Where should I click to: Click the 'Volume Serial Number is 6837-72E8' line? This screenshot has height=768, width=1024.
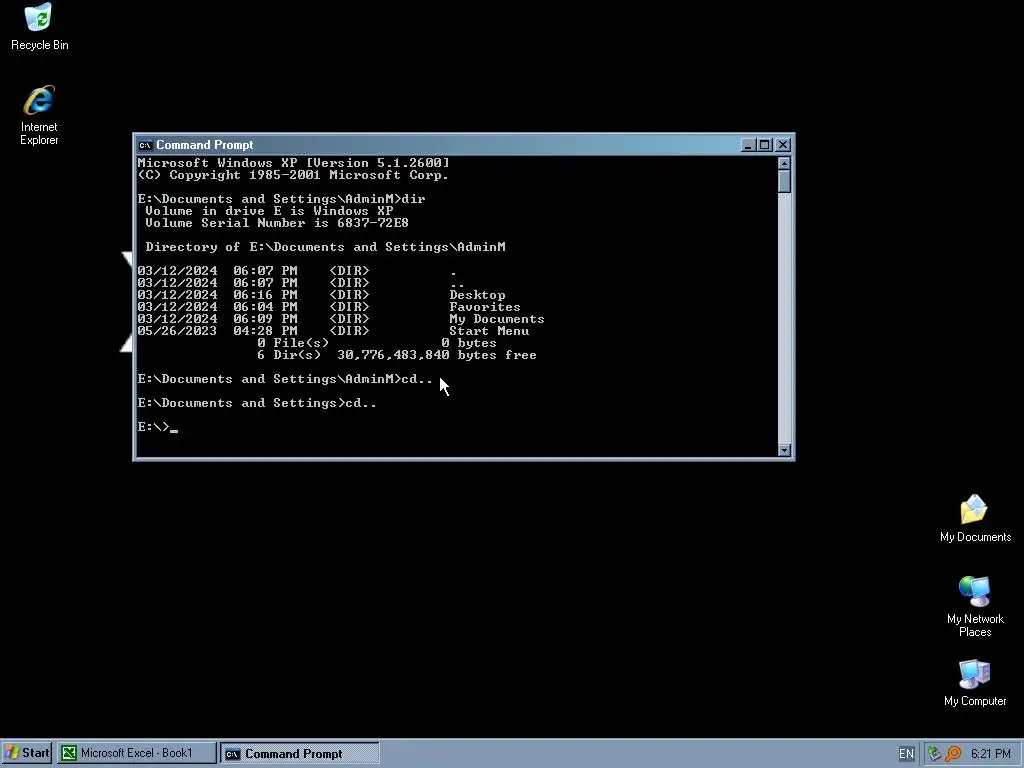277,223
